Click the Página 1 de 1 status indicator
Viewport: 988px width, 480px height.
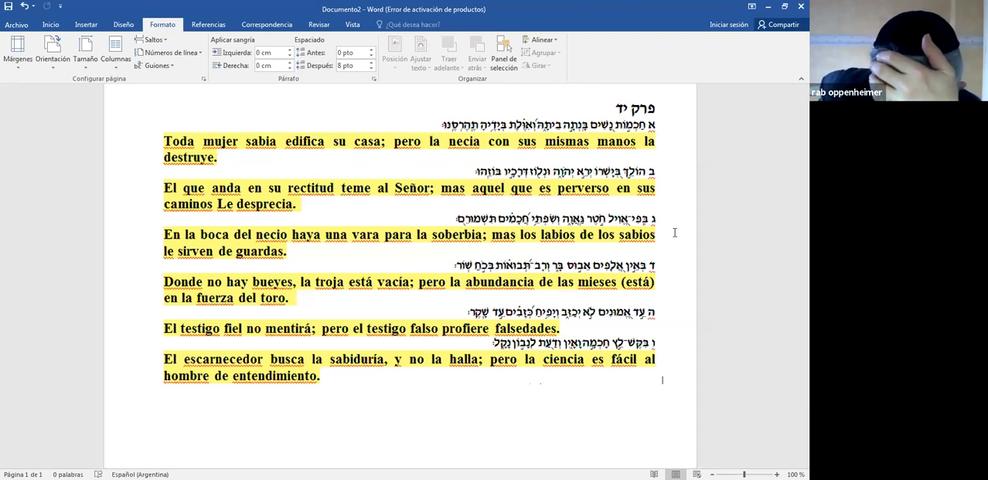[23, 474]
